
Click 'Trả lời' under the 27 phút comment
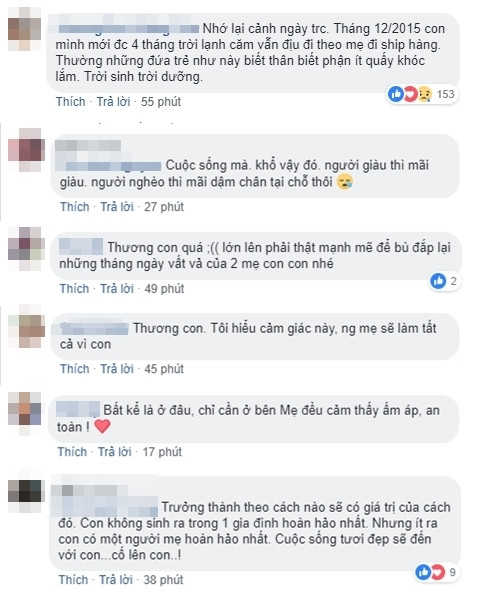pyautogui.click(x=117, y=207)
